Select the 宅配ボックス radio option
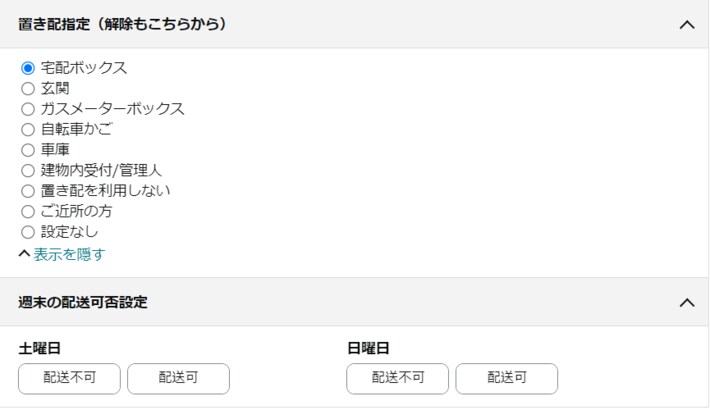The image size is (710, 410). click(x=28, y=68)
